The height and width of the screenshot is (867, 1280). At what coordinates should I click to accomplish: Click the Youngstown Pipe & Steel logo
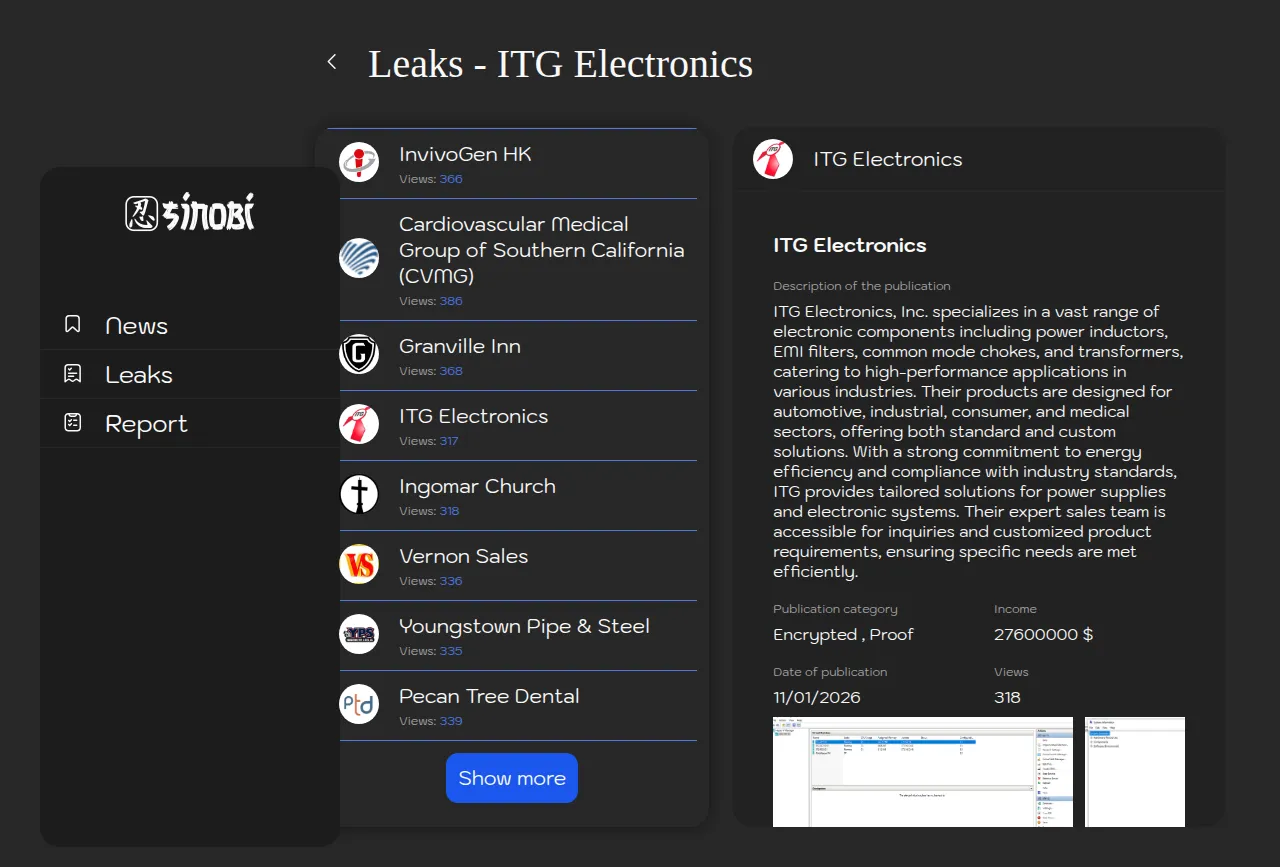[x=359, y=634]
